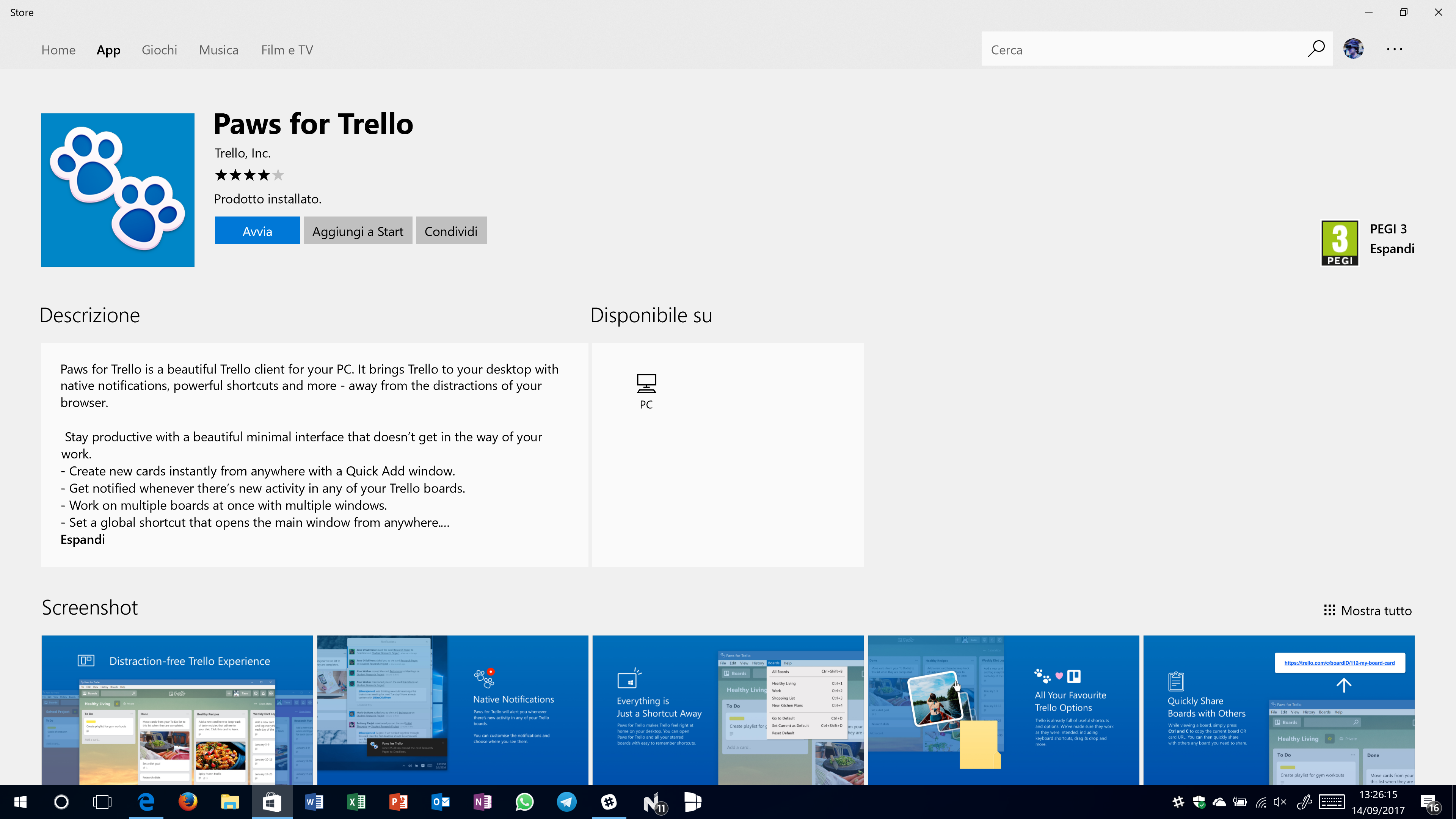
Task: Click the Avvia button
Action: click(257, 231)
